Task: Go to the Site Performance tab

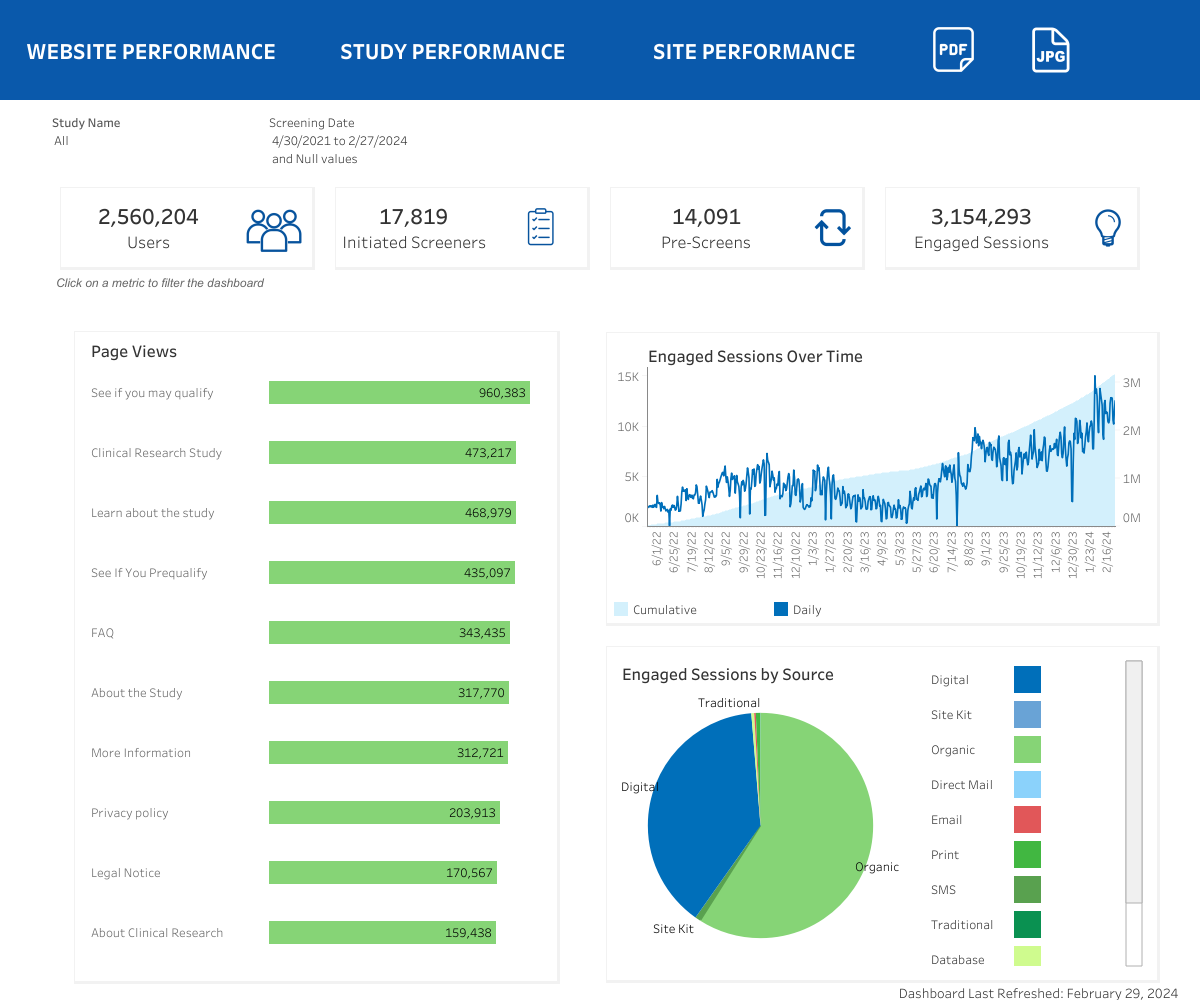Action: pyautogui.click(x=754, y=52)
